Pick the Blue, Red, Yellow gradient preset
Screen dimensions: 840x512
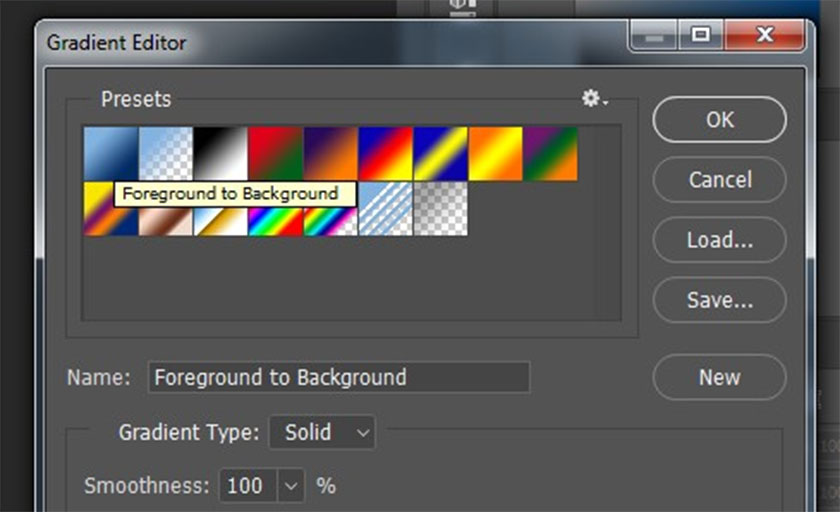[386, 153]
